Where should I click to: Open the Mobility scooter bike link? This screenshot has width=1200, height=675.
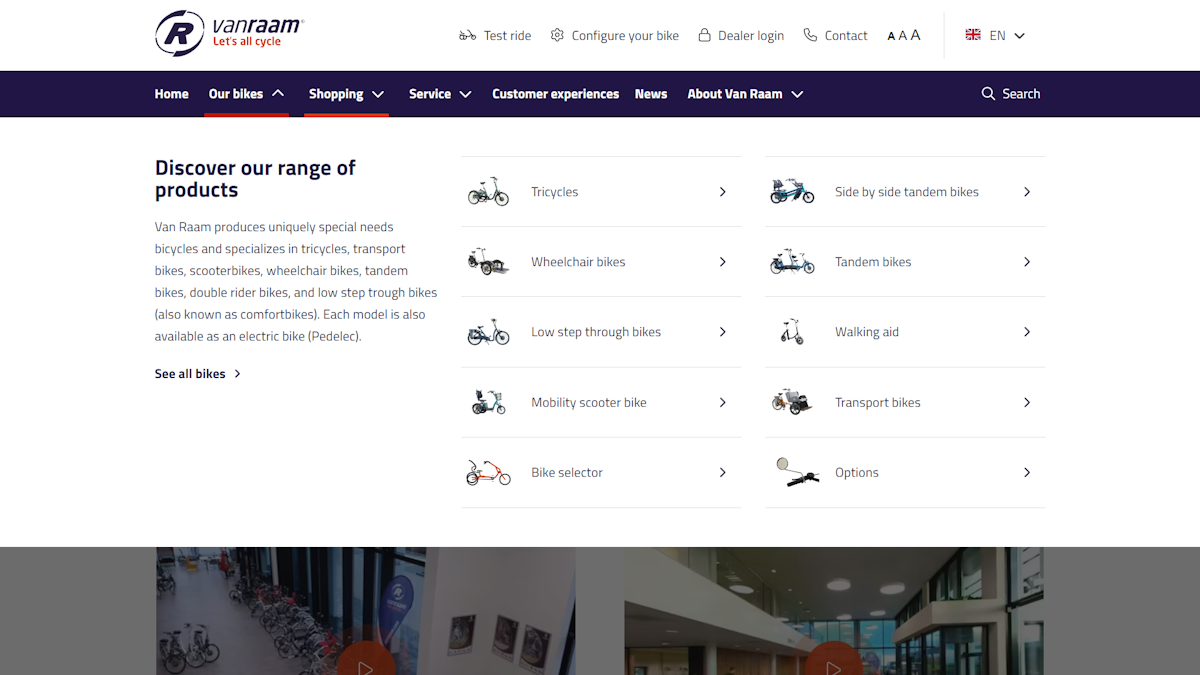pyautogui.click(x=589, y=402)
